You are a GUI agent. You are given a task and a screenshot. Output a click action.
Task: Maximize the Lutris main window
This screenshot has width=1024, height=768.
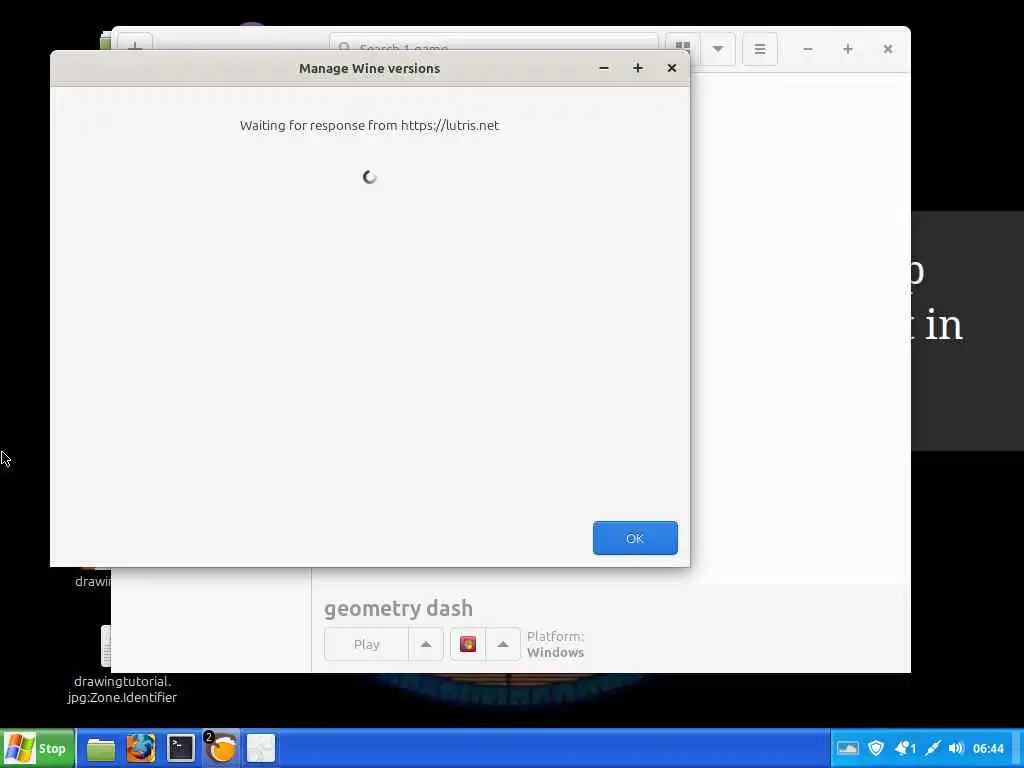click(848, 49)
